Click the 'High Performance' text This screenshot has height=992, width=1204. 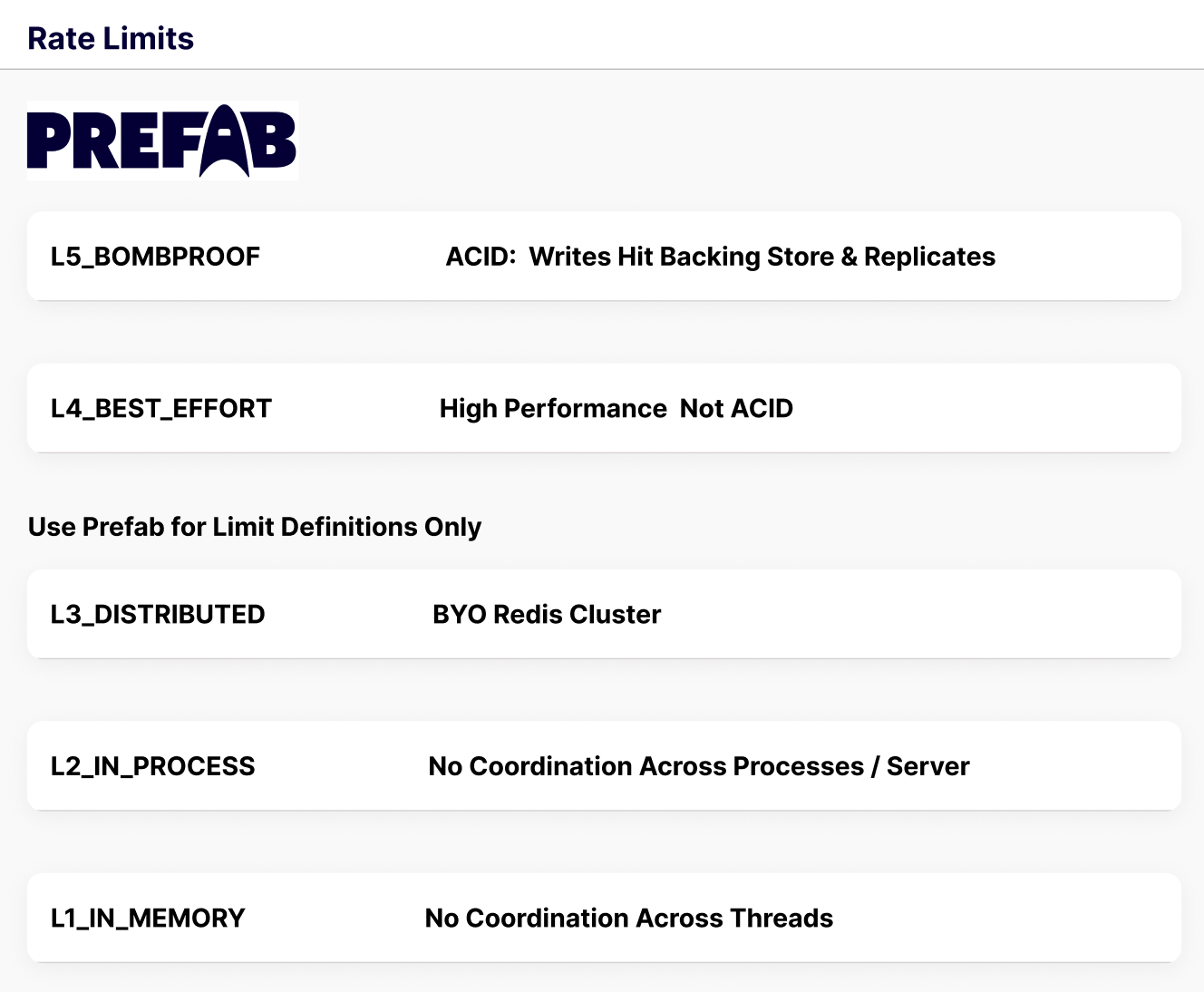coord(553,409)
